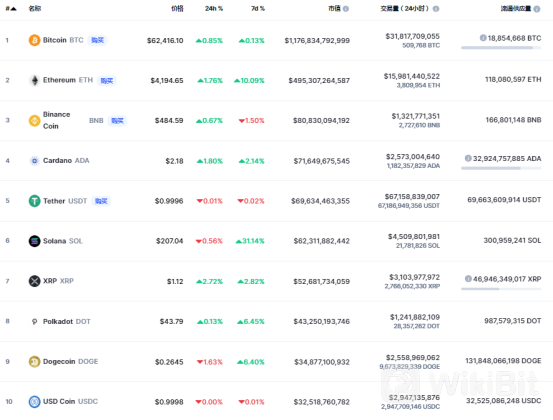Click Polkadot market cap $43,250,193,746
This screenshot has width=553, height=420.
coord(322,322)
